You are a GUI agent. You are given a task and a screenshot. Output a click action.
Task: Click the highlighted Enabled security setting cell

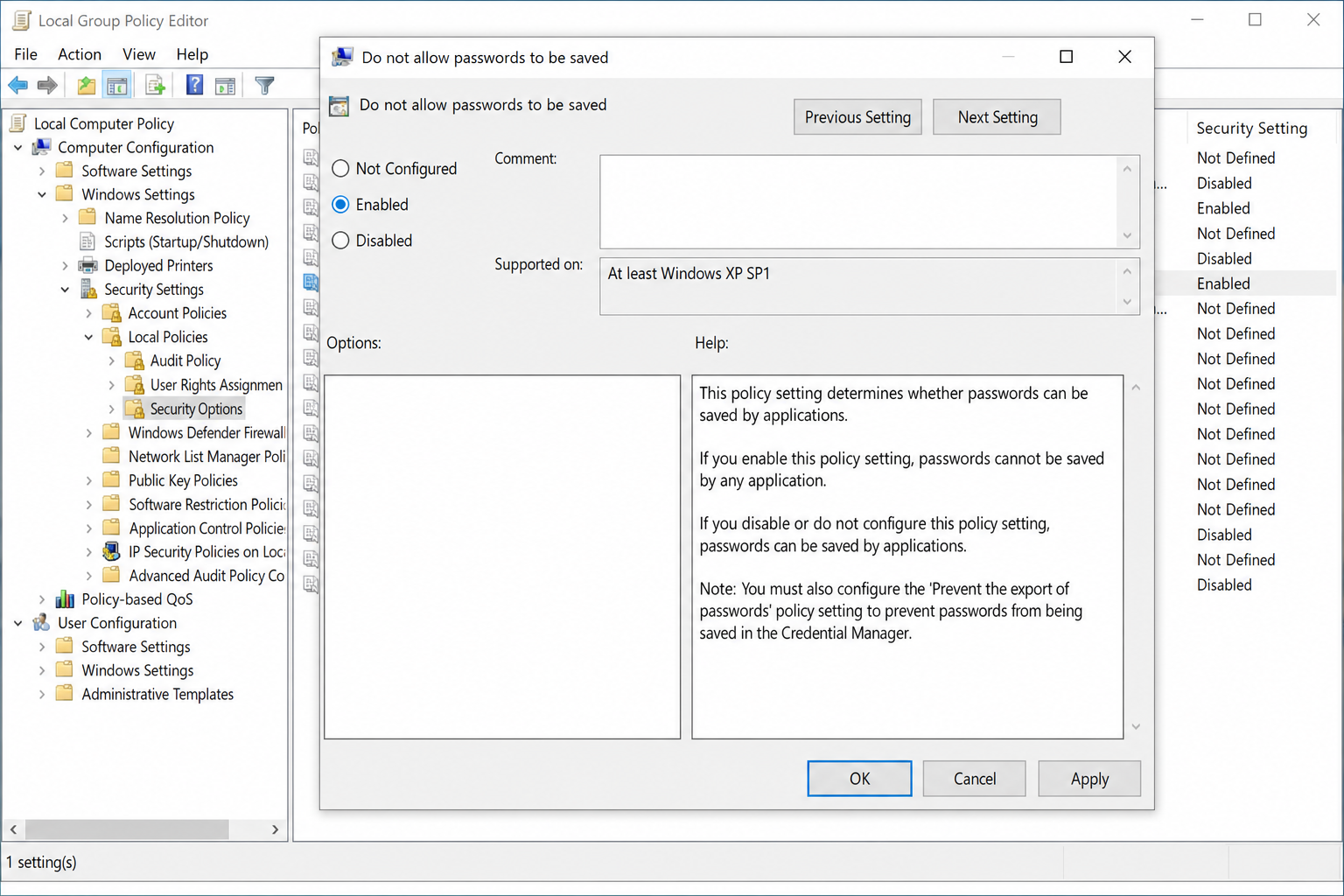[1223, 283]
